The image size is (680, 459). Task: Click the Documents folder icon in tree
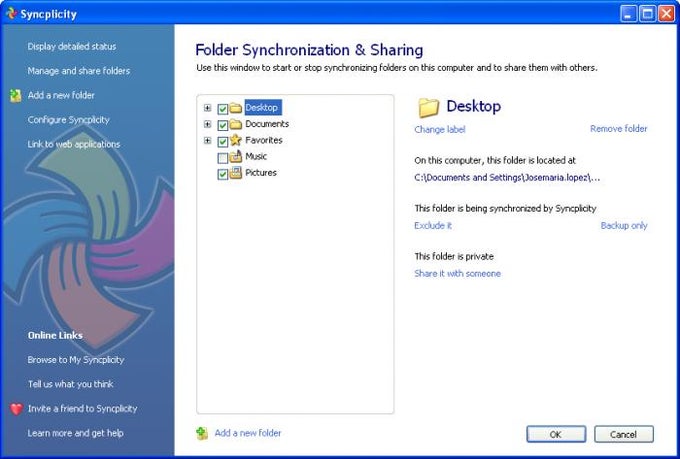235,124
